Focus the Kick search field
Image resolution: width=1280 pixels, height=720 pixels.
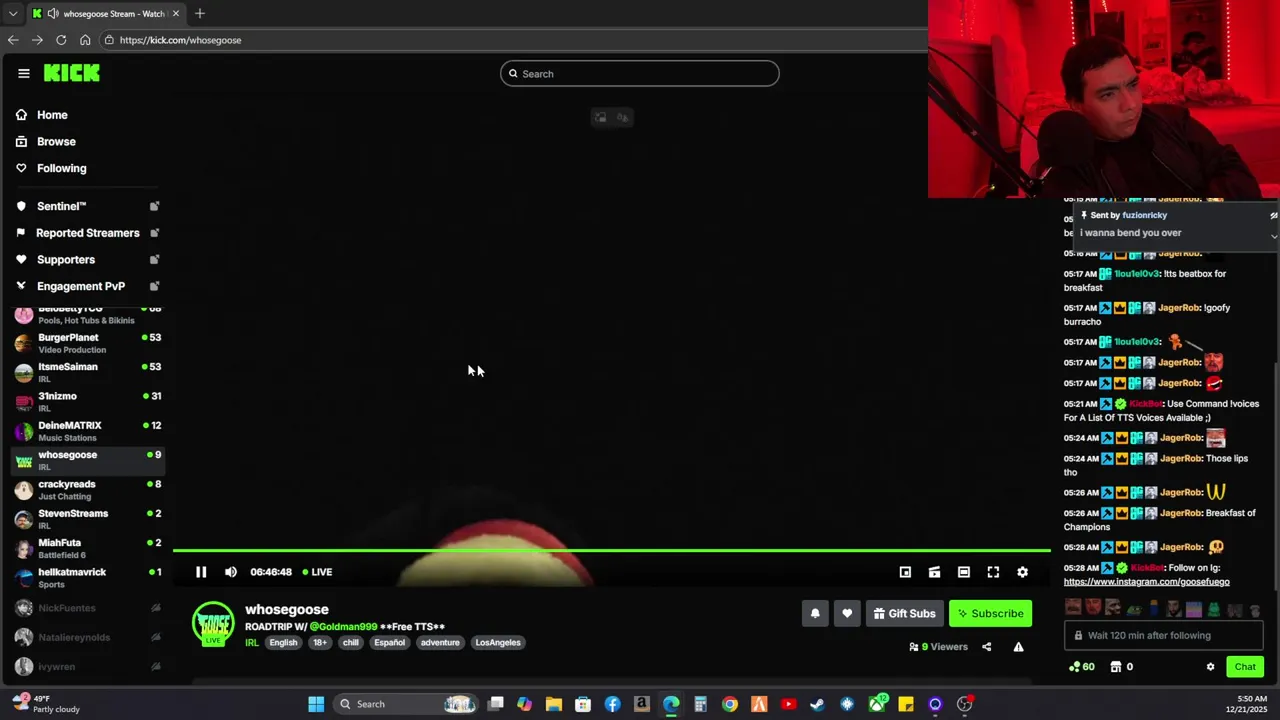pos(640,74)
